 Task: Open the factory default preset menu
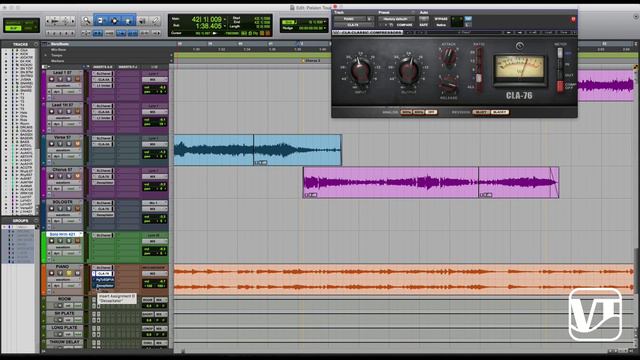pyautogui.click(x=396, y=19)
